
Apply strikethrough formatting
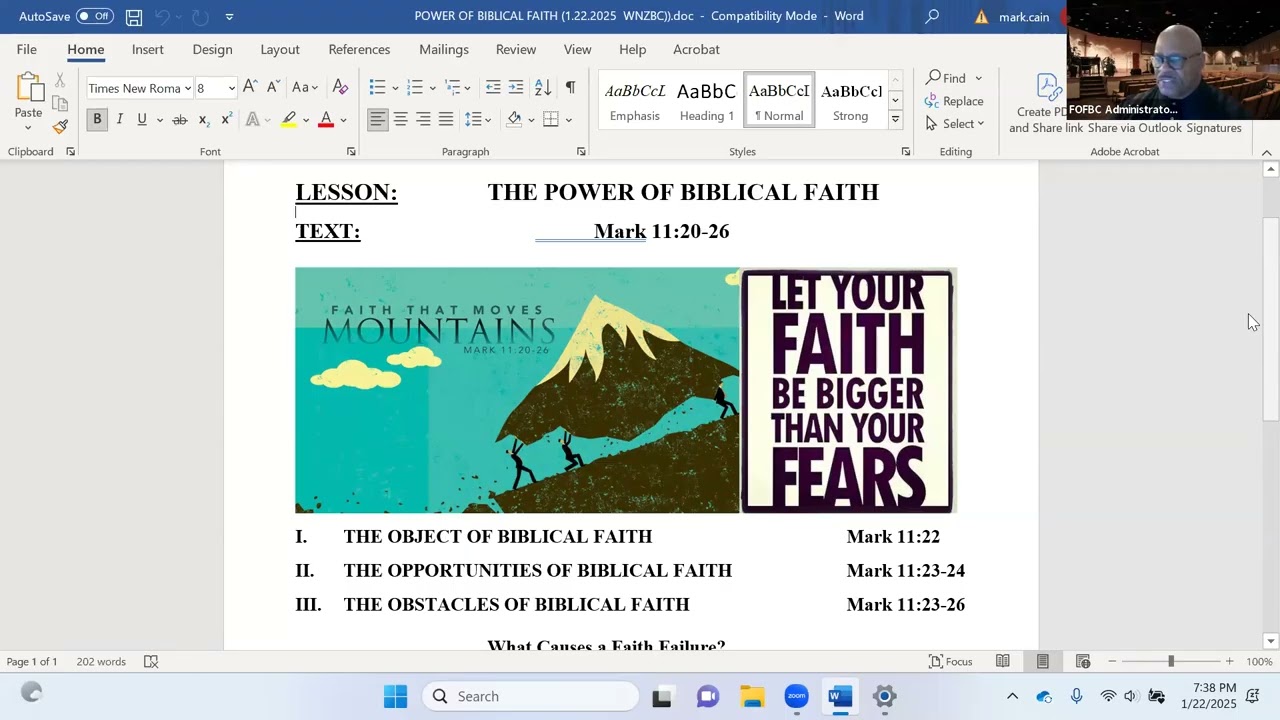pos(179,120)
